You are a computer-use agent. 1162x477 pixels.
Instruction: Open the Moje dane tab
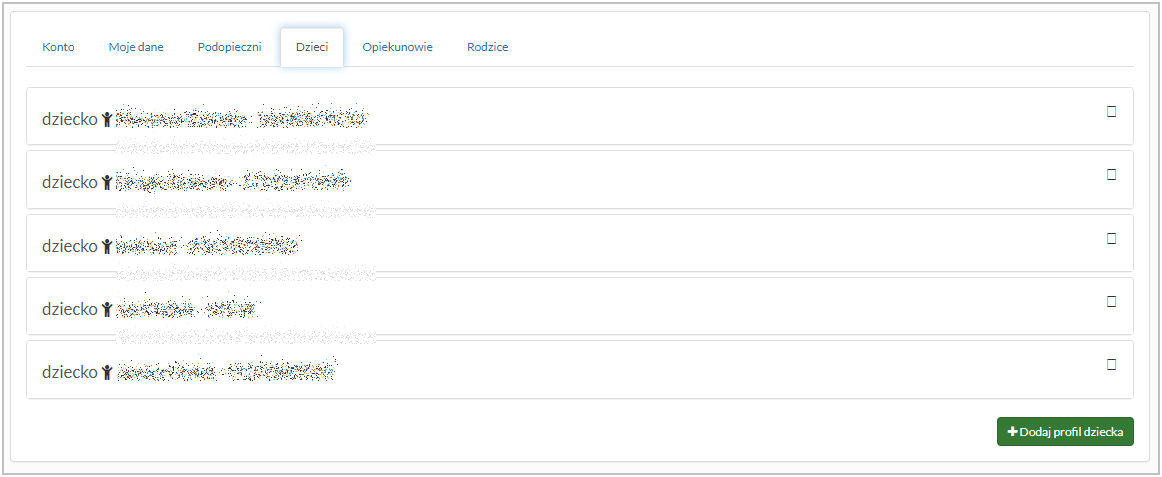pyautogui.click(x=136, y=47)
